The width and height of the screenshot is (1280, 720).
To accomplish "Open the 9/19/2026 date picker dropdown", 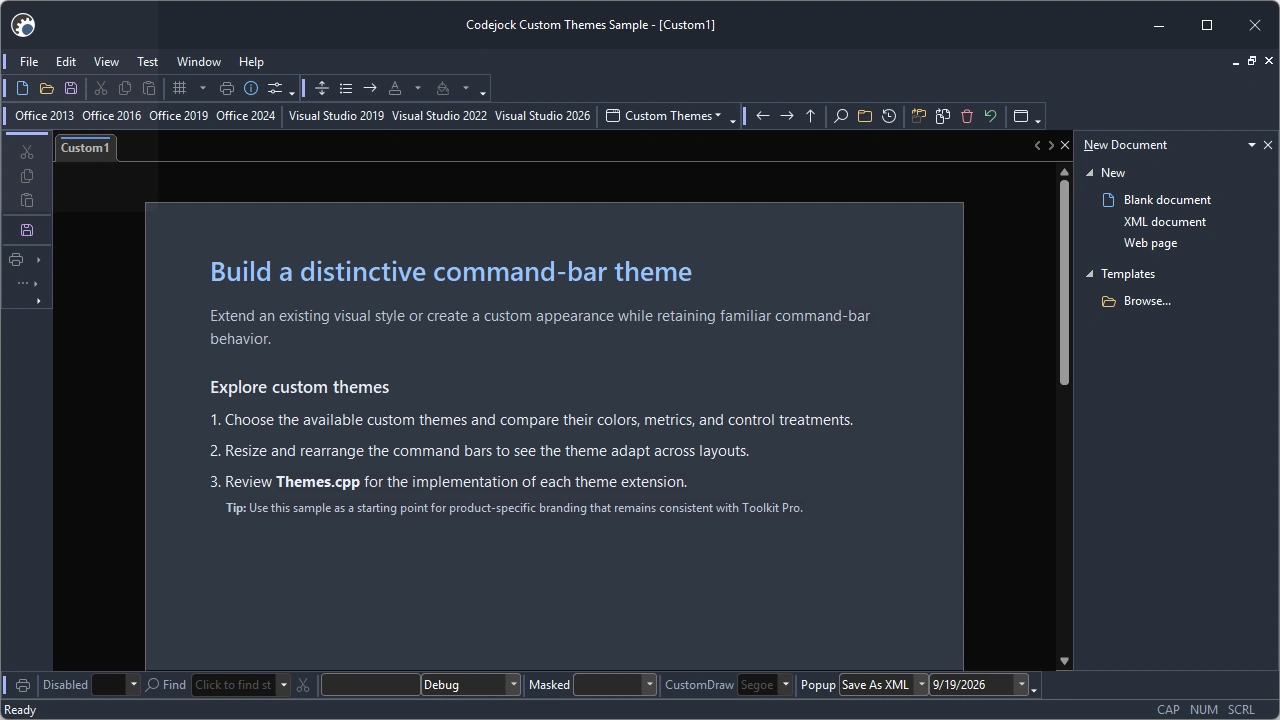I will pyautogui.click(x=1021, y=685).
